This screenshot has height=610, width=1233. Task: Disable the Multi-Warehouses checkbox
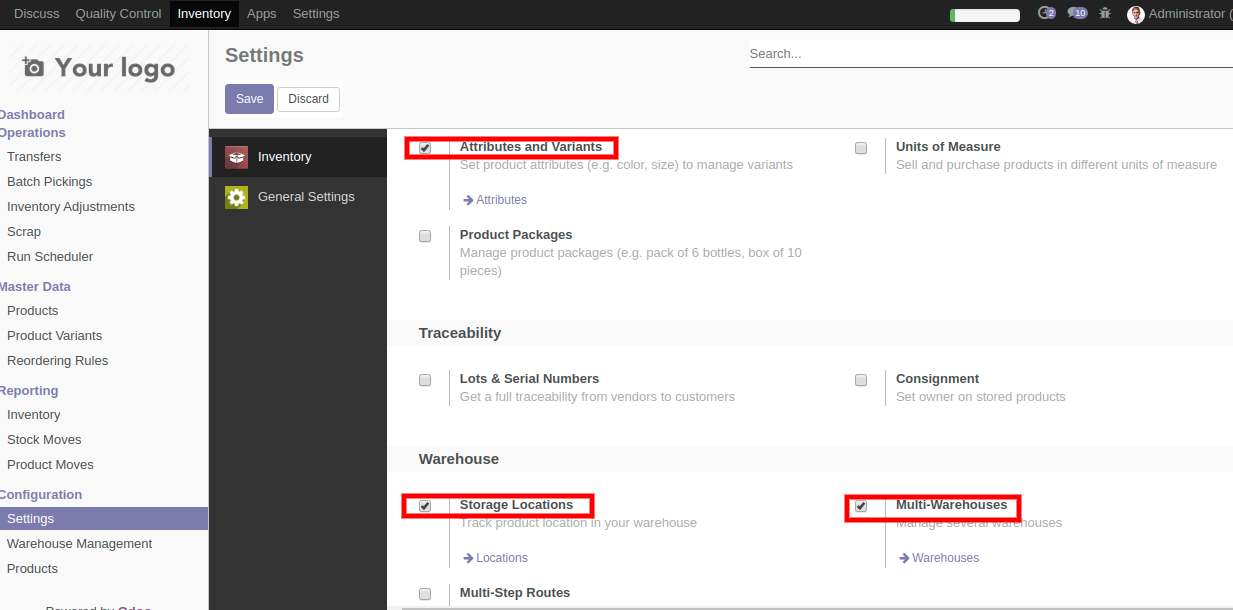861,506
